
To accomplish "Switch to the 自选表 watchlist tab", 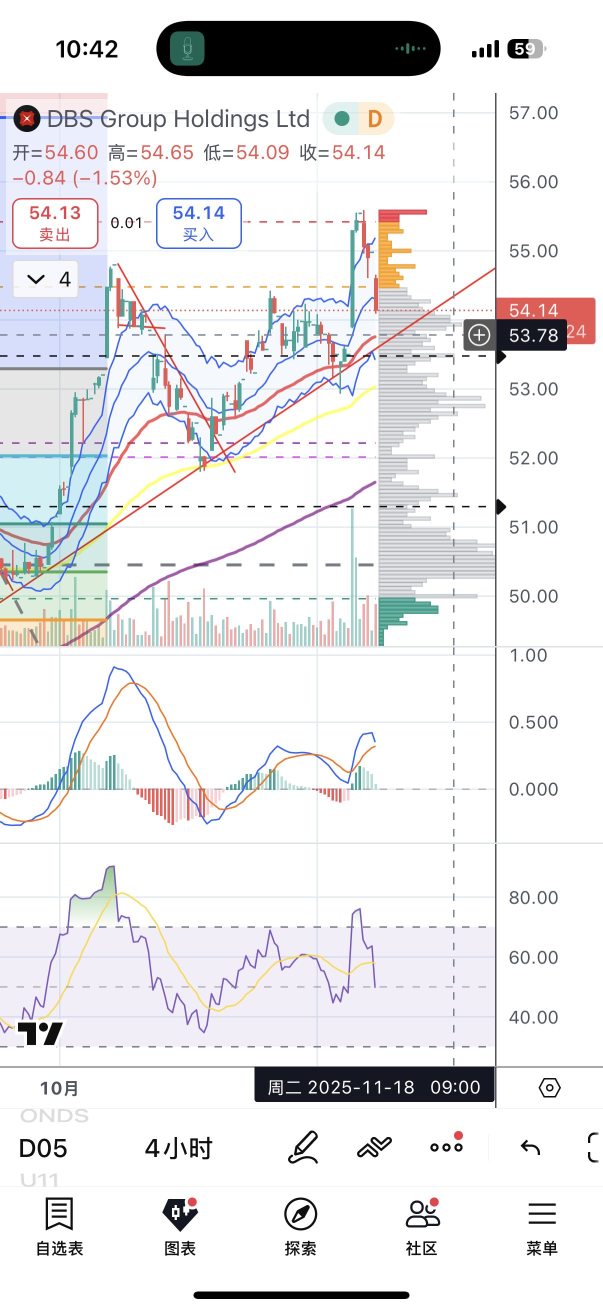I will click(x=59, y=1227).
